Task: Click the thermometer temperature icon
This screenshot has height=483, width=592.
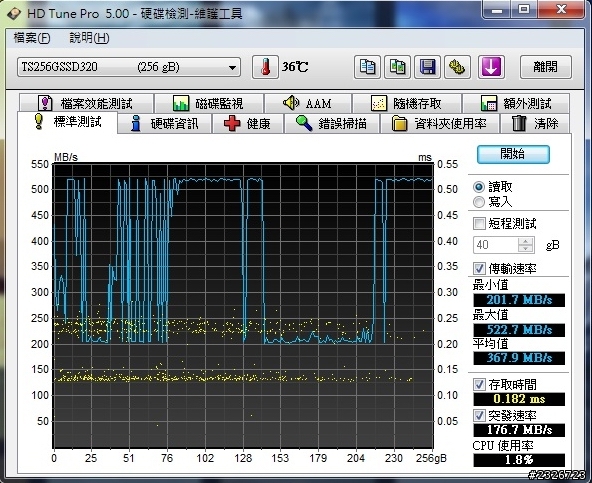Action: (265, 67)
